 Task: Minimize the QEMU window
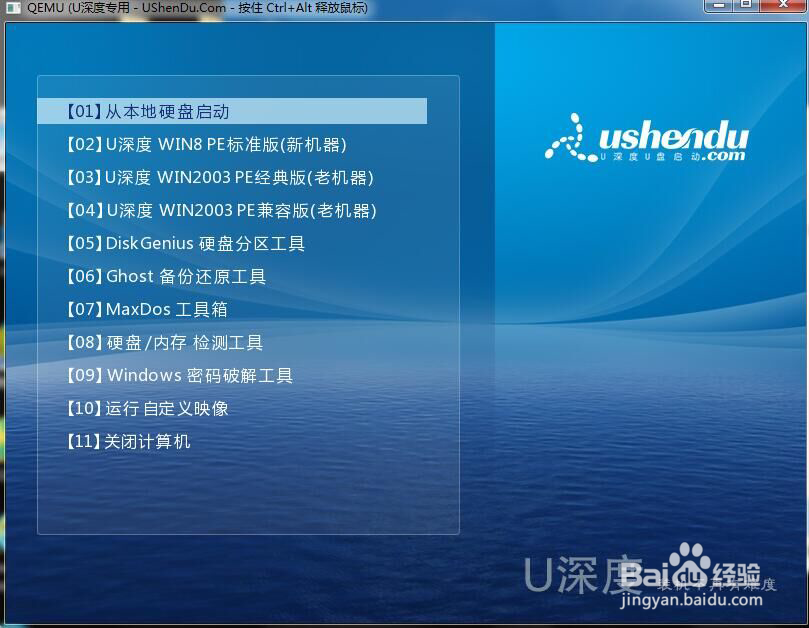720,5
